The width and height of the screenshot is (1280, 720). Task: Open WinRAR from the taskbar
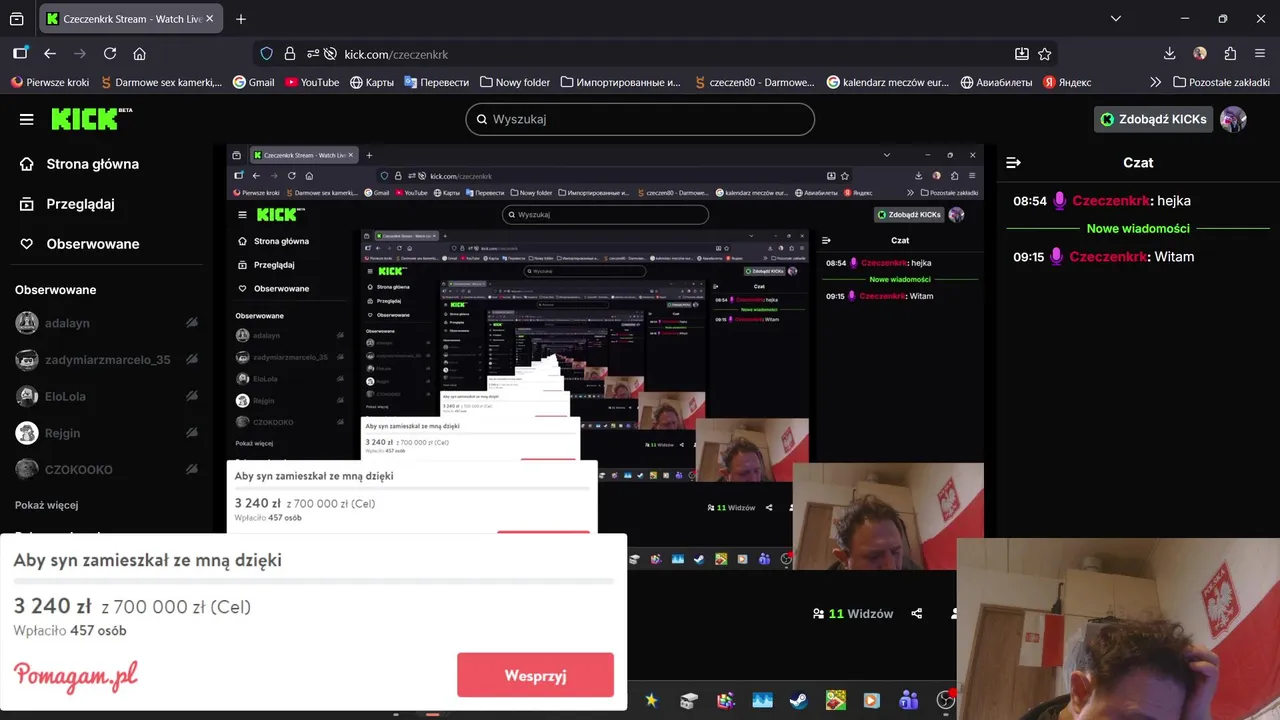(x=725, y=701)
